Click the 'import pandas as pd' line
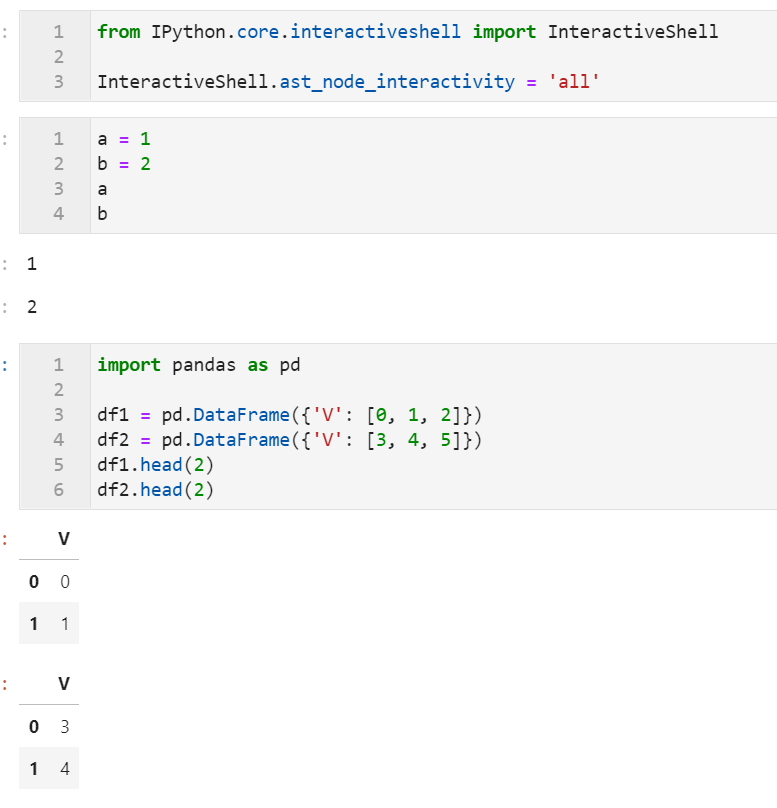This screenshot has width=777, height=808. 199,365
